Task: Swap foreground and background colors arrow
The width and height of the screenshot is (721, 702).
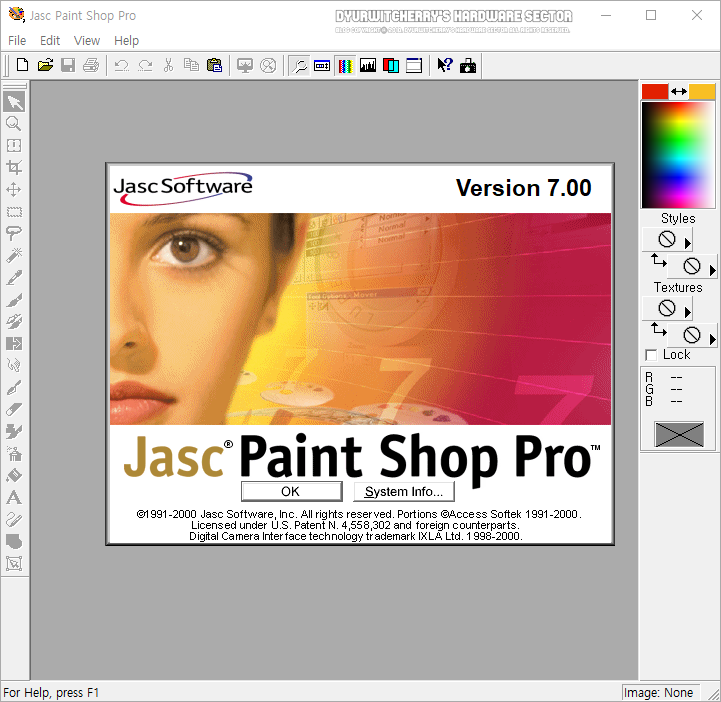Action: pyautogui.click(x=679, y=91)
